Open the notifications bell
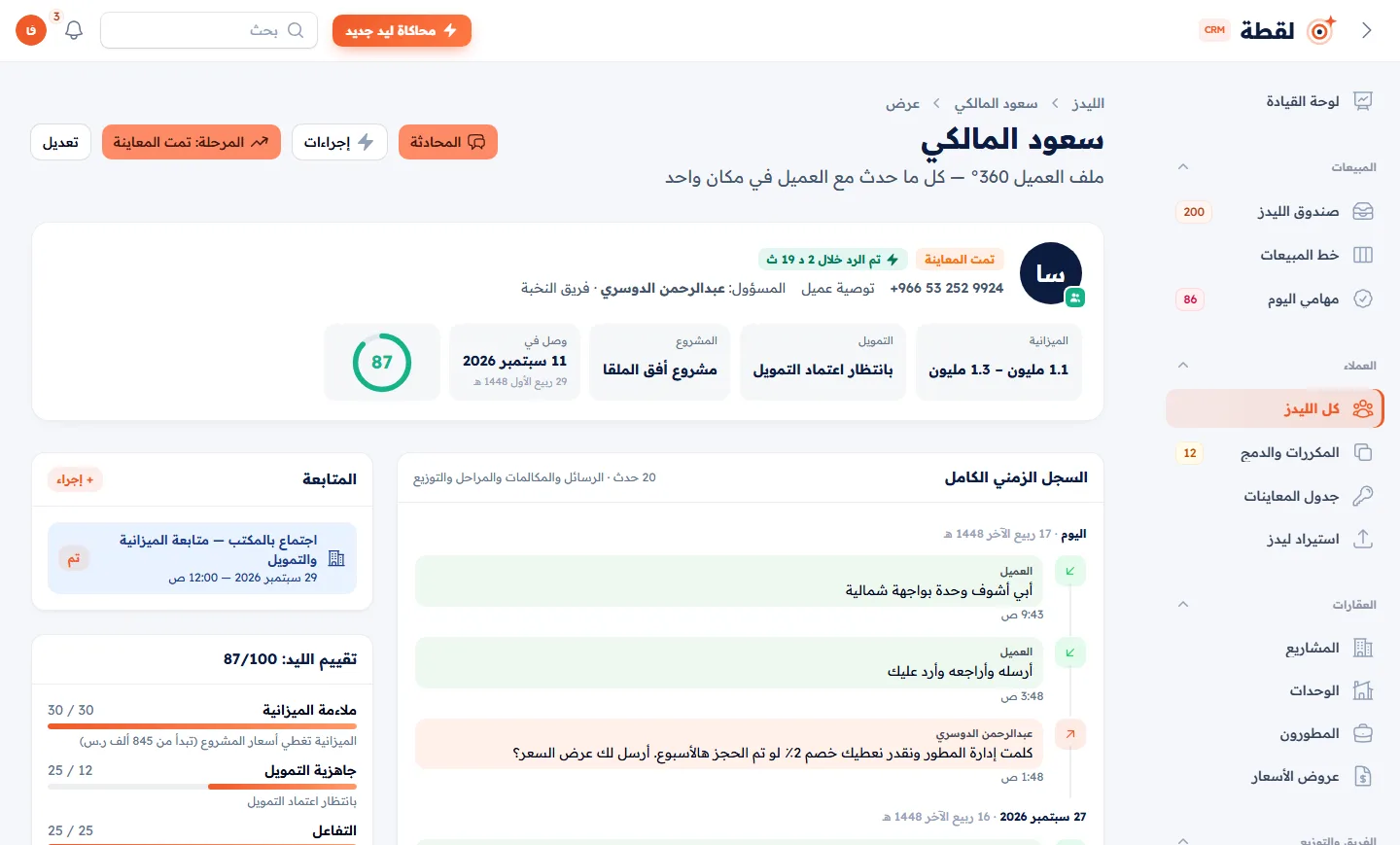 click(74, 30)
